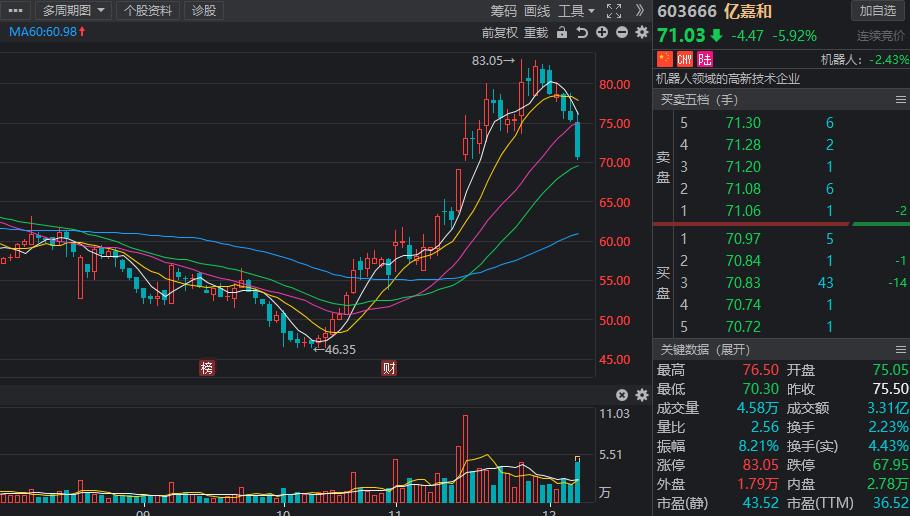
Task: Click the 昨收 75.50 value
Action: coord(890,389)
